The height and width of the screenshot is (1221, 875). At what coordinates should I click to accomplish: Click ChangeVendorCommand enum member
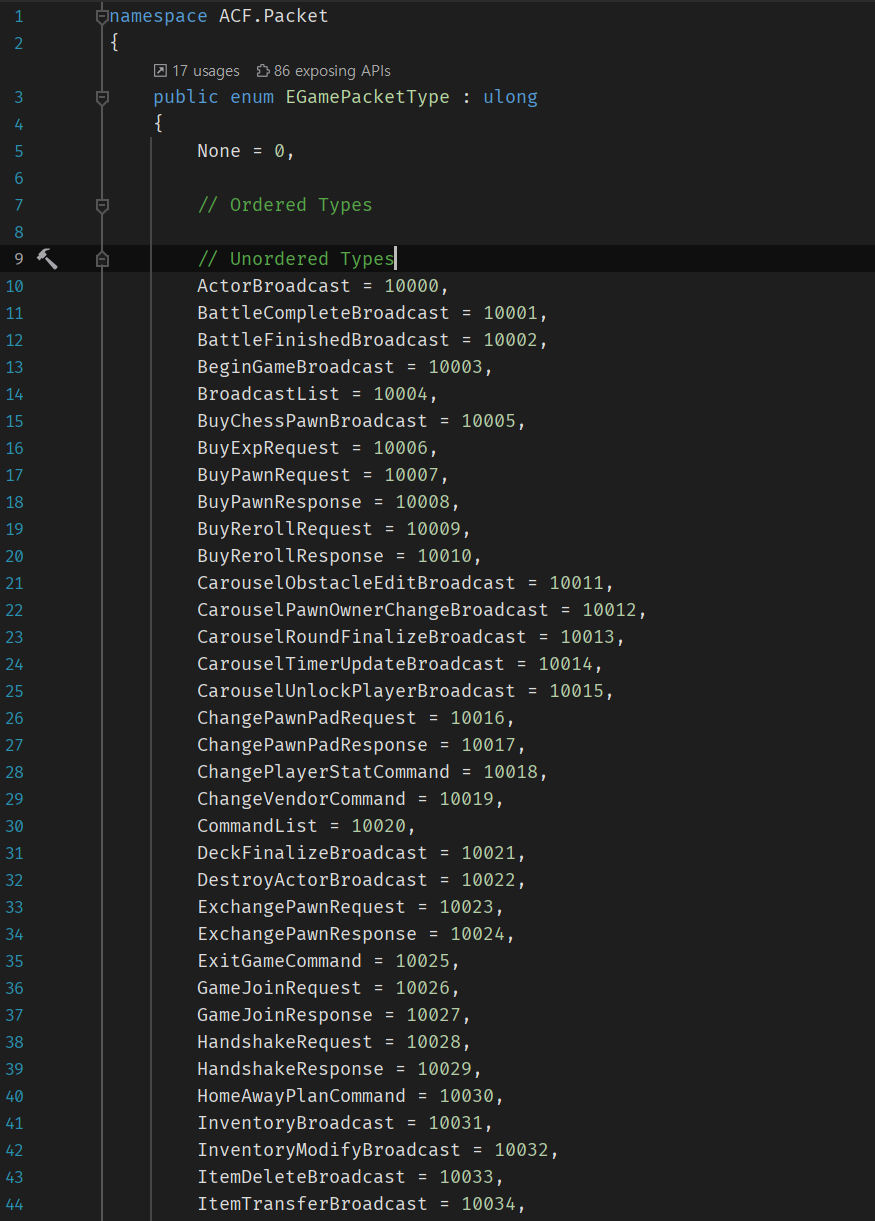tap(301, 799)
